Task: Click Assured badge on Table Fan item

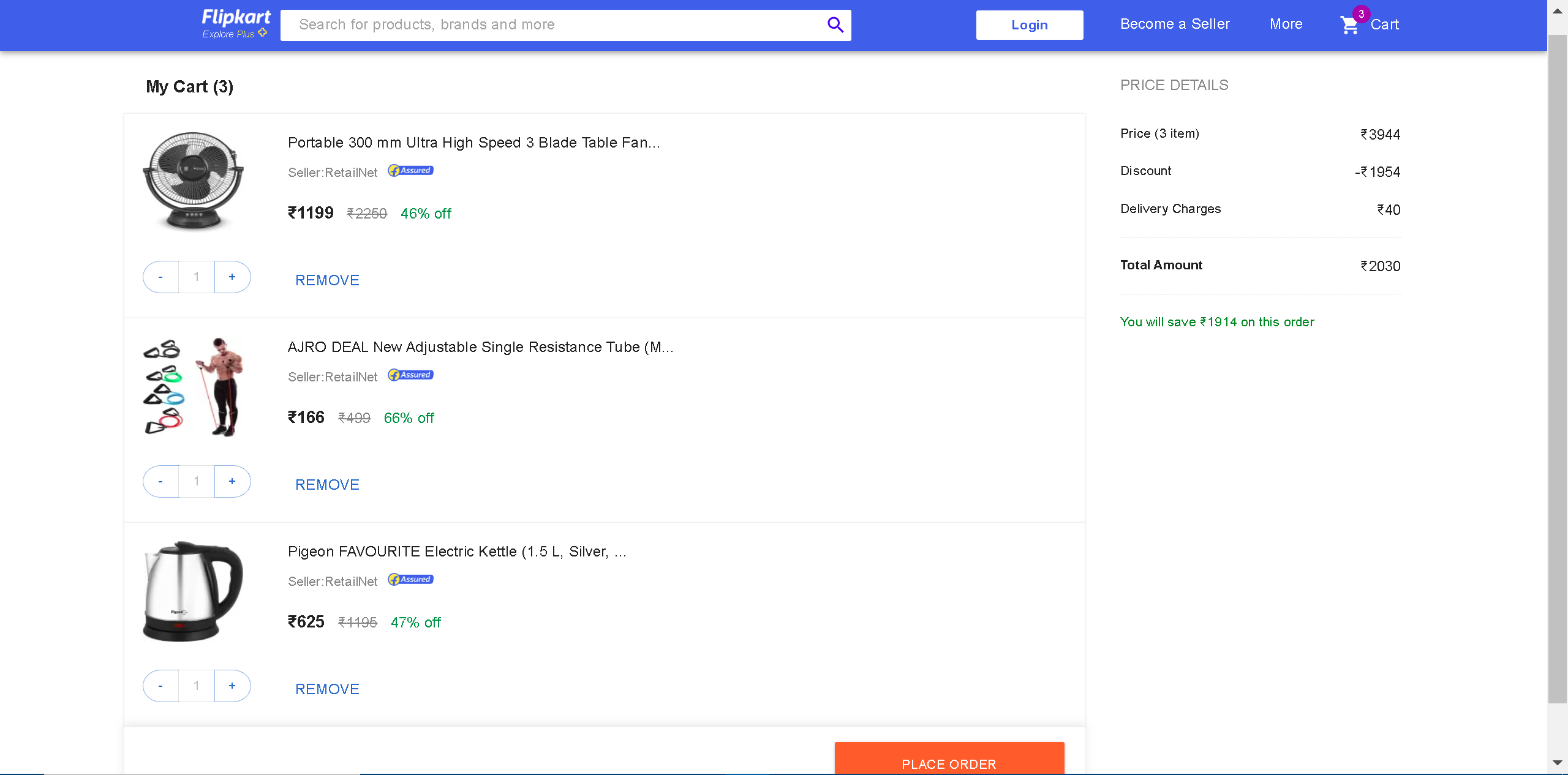Action: pyautogui.click(x=410, y=170)
